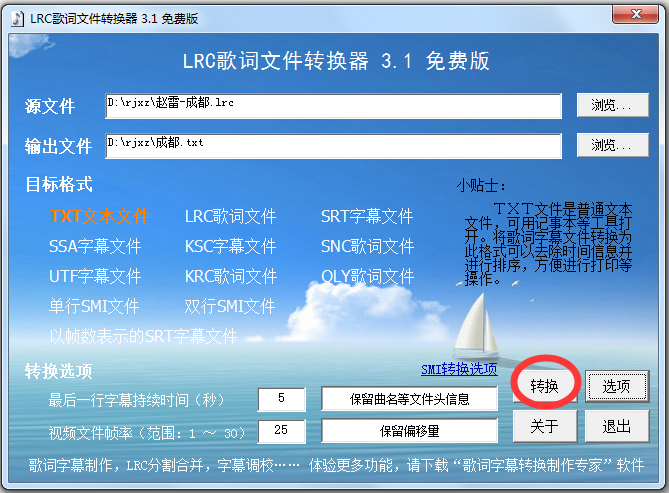Screen dimensions: 669x493
Task: Choose 单行SMI文件 format
Action: 94,306
